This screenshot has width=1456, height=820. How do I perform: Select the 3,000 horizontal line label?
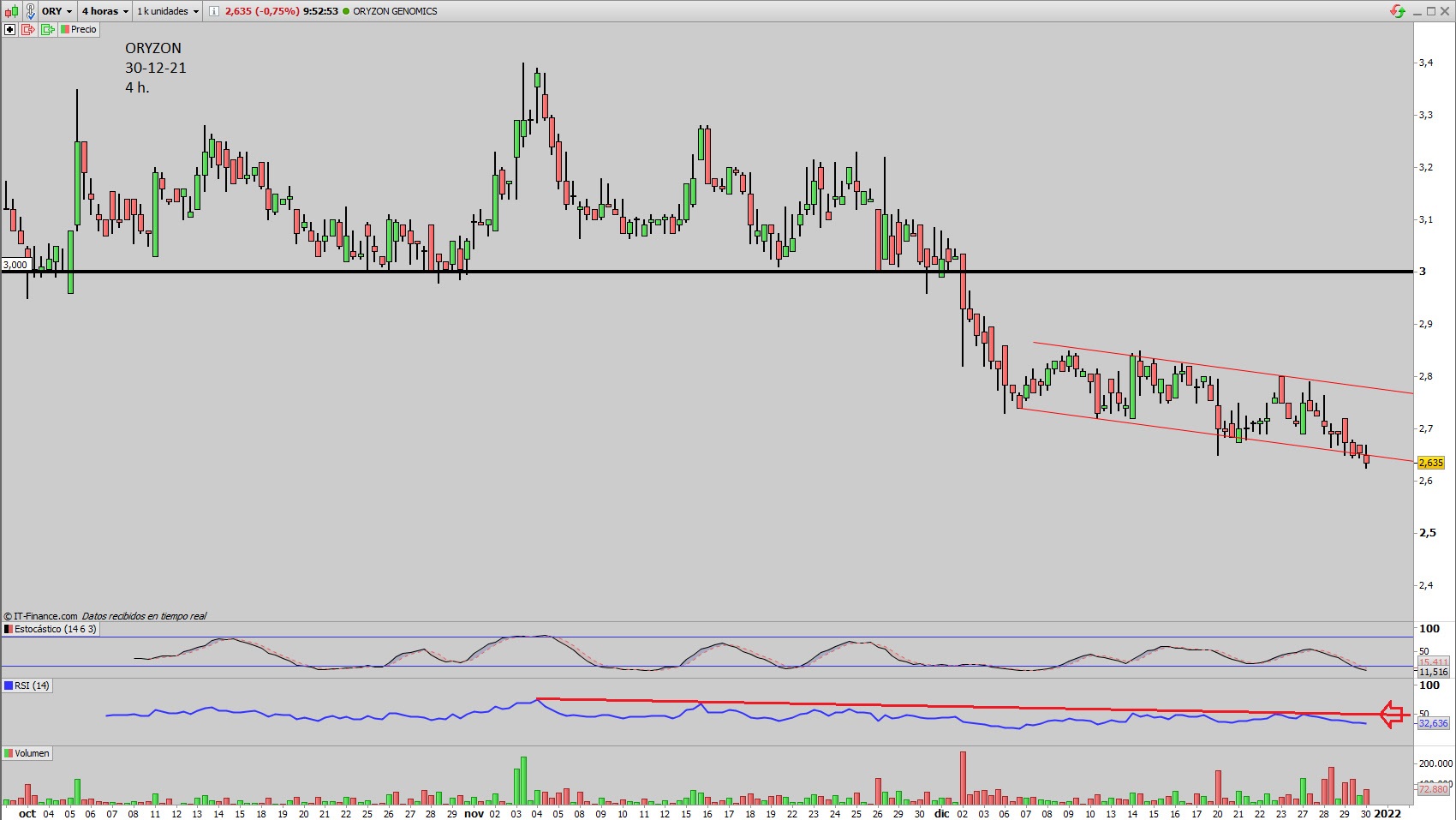15,265
